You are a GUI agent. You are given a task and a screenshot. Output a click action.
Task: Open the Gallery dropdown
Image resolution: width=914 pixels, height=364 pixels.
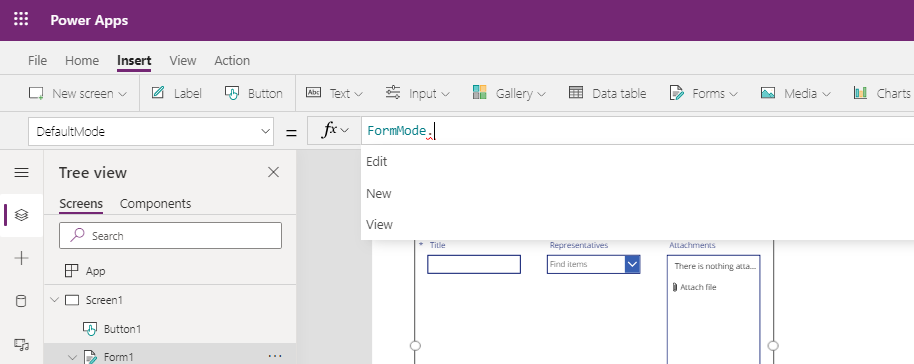(x=509, y=93)
